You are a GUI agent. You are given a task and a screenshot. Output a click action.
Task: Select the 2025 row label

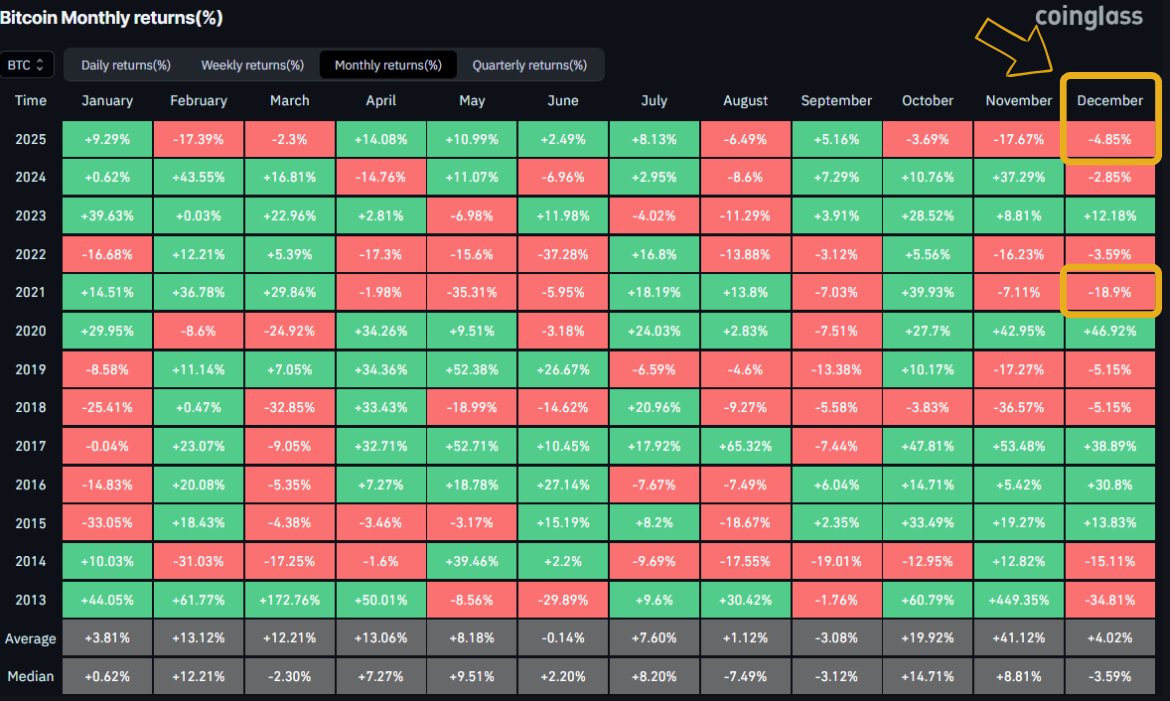pos(31,139)
